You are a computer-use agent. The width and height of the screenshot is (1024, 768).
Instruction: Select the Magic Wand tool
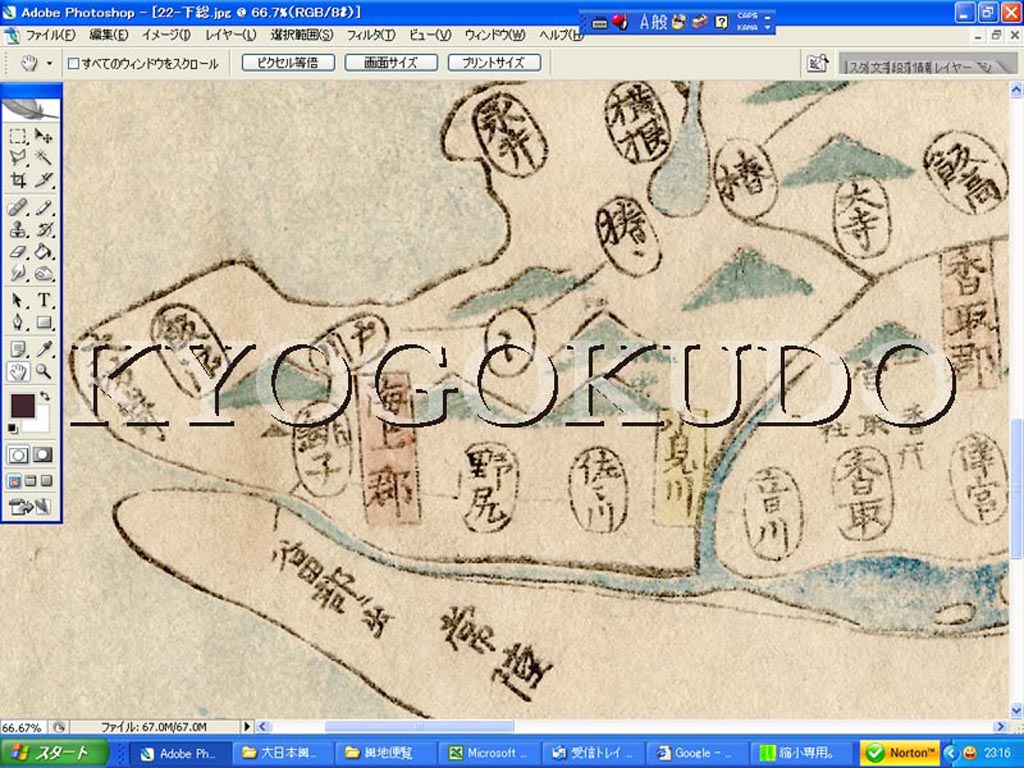tap(43, 157)
